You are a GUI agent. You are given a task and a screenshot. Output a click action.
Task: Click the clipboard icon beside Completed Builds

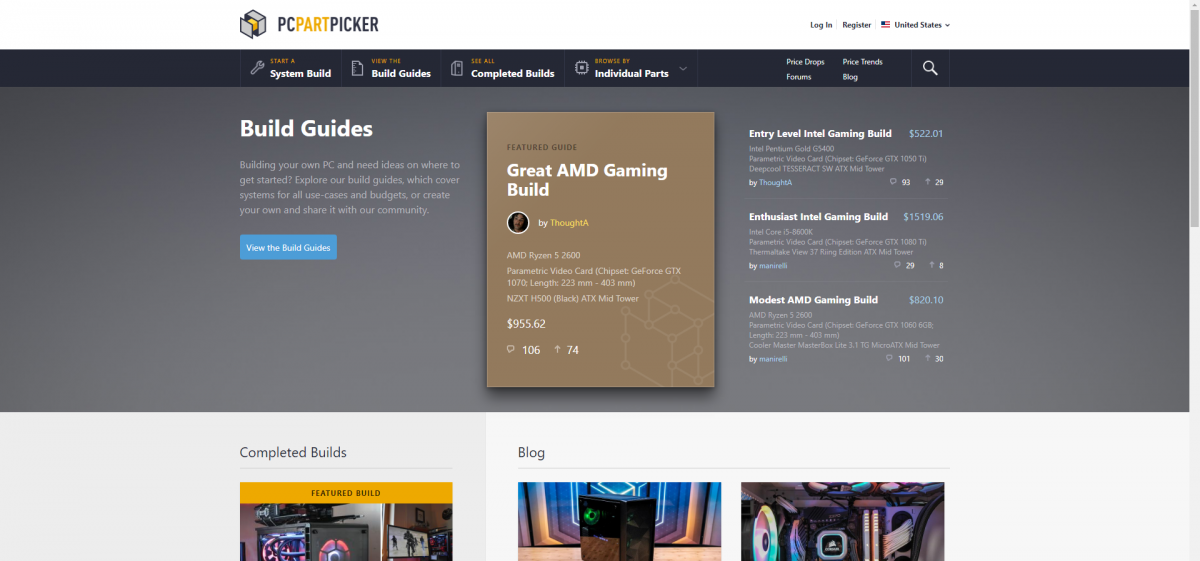coord(457,68)
